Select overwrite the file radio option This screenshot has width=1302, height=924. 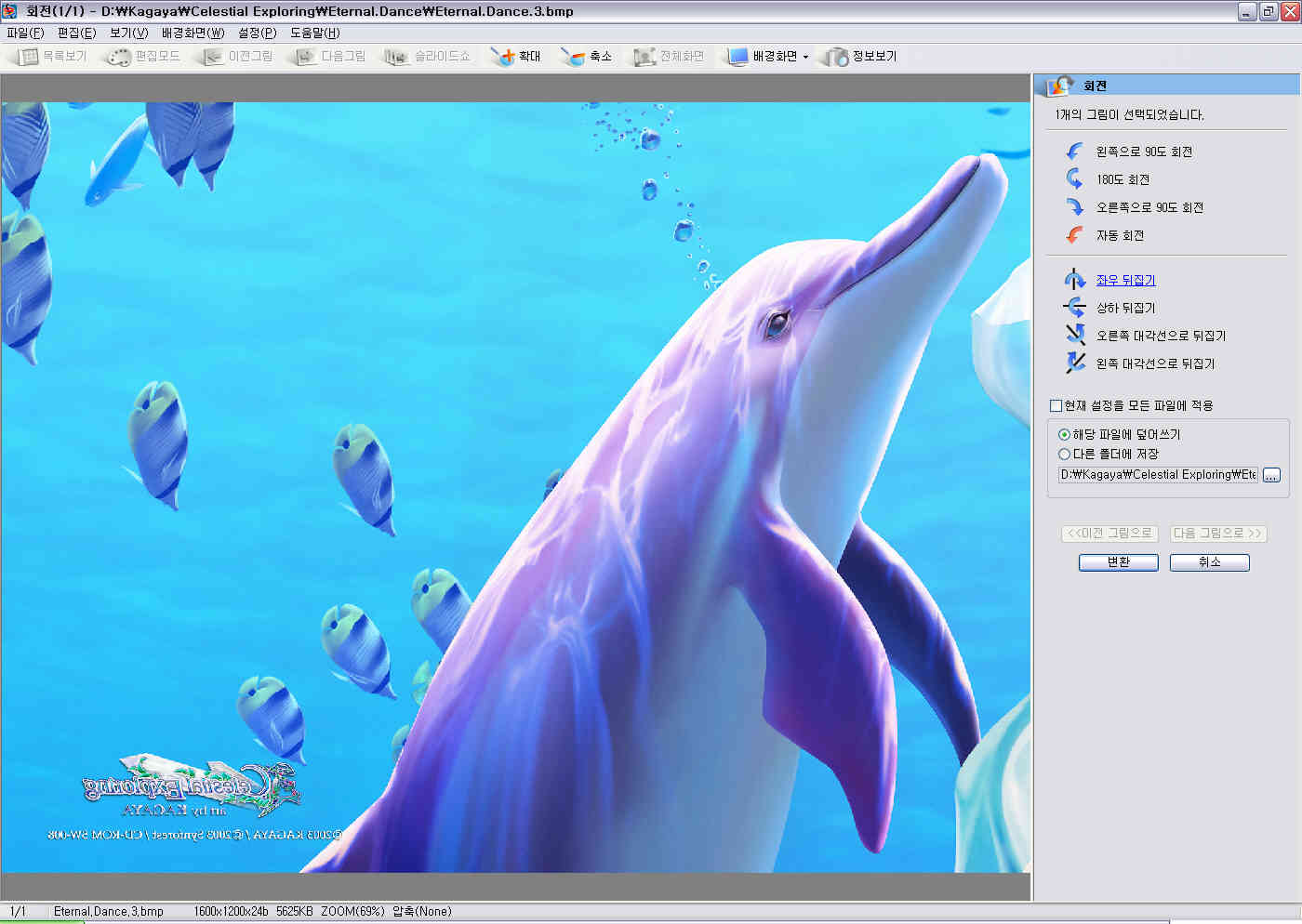click(1064, 434)
